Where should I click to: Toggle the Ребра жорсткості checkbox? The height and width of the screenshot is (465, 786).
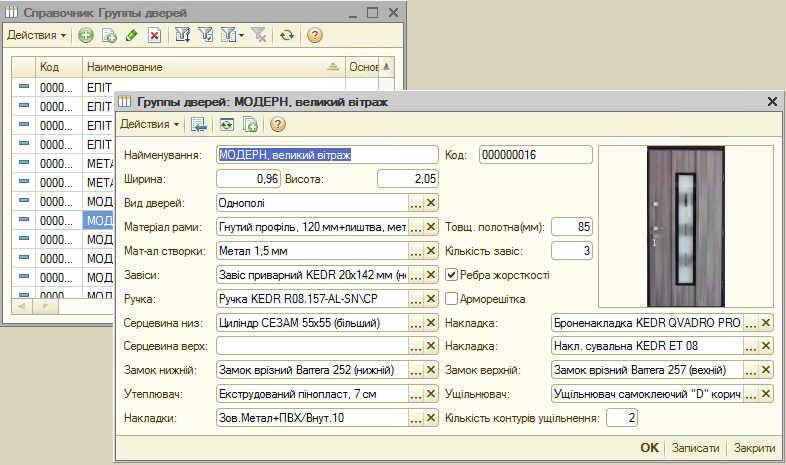click(452, 275)
